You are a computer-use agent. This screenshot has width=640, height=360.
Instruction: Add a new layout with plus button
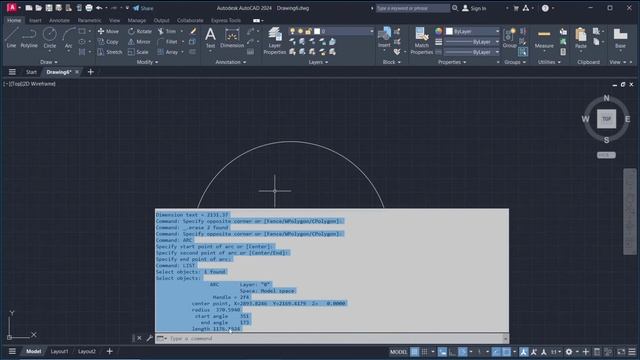point(109,351)
